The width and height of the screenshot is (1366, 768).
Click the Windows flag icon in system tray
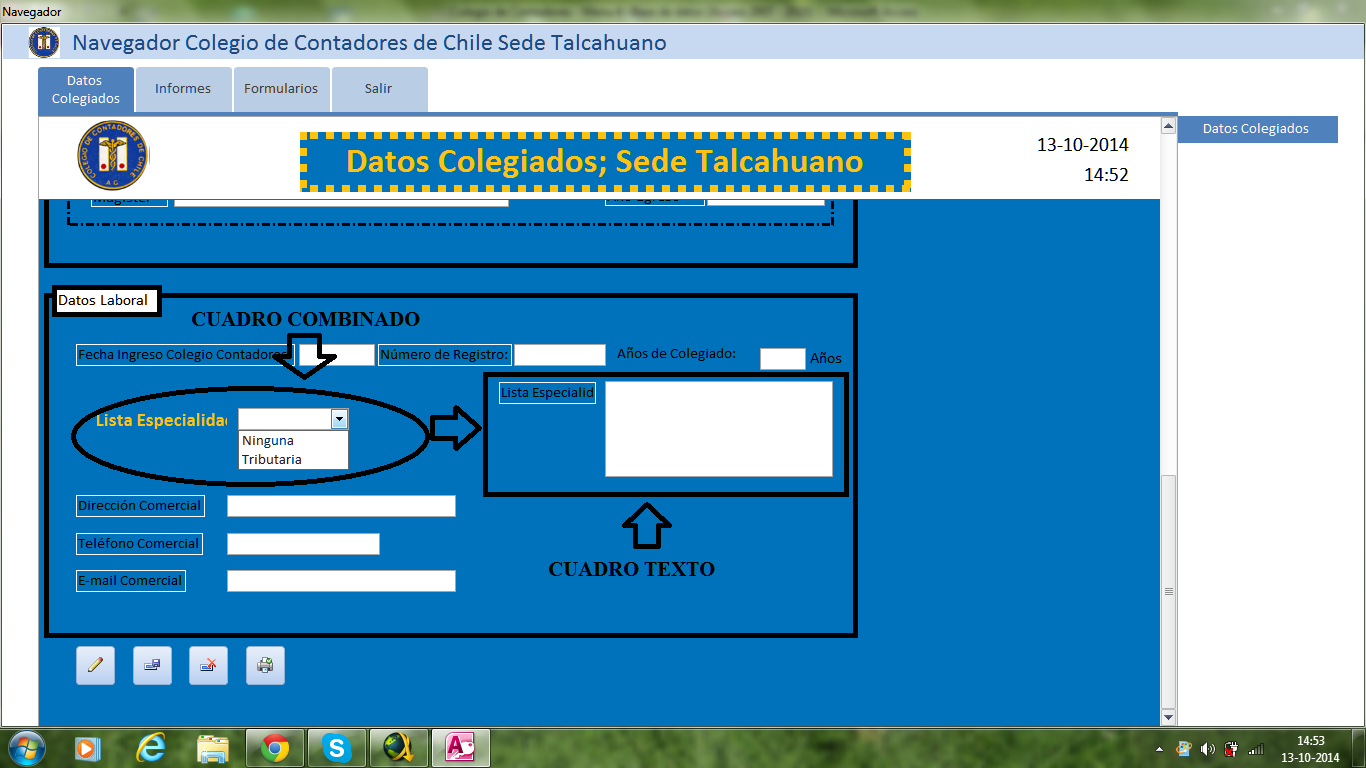click(x=1184, y=748)
